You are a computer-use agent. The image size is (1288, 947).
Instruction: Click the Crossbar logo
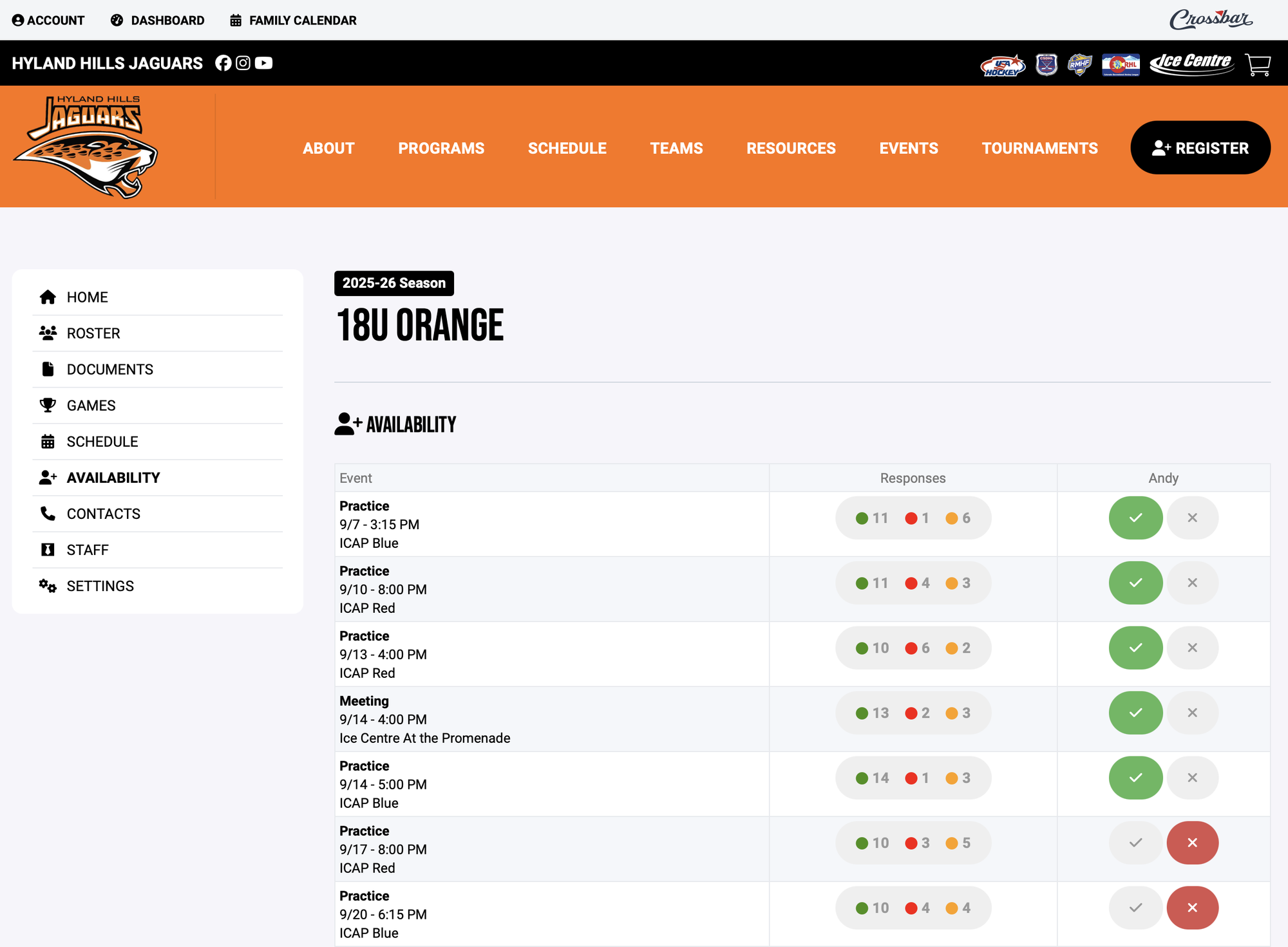pos(1210,19)
